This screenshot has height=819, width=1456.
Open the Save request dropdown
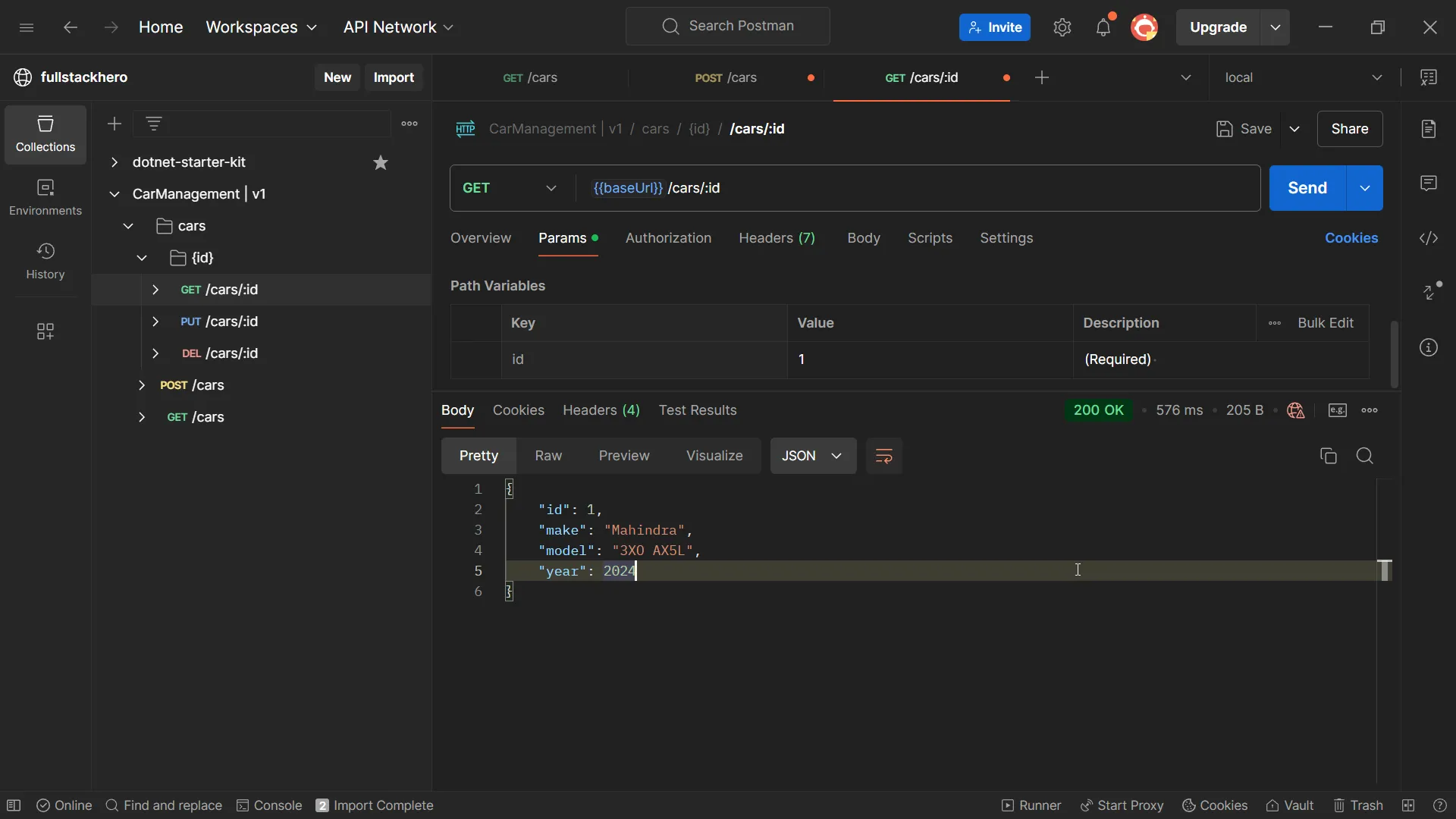coord(1296,128)
